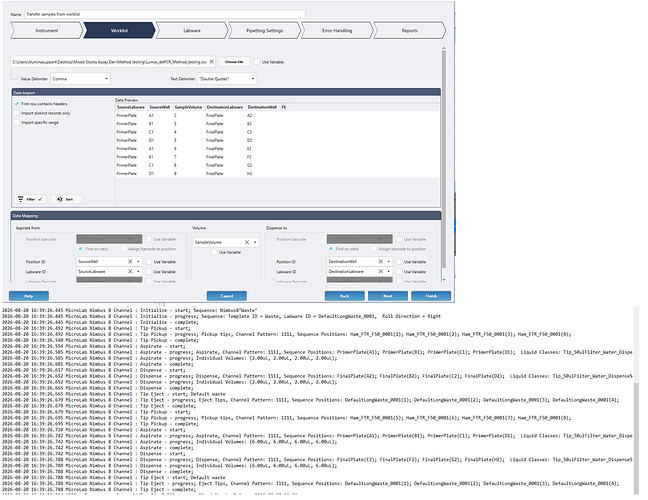
Task: Expand the SampleVolume volume dropdown
Action: (x=255, y=242)
